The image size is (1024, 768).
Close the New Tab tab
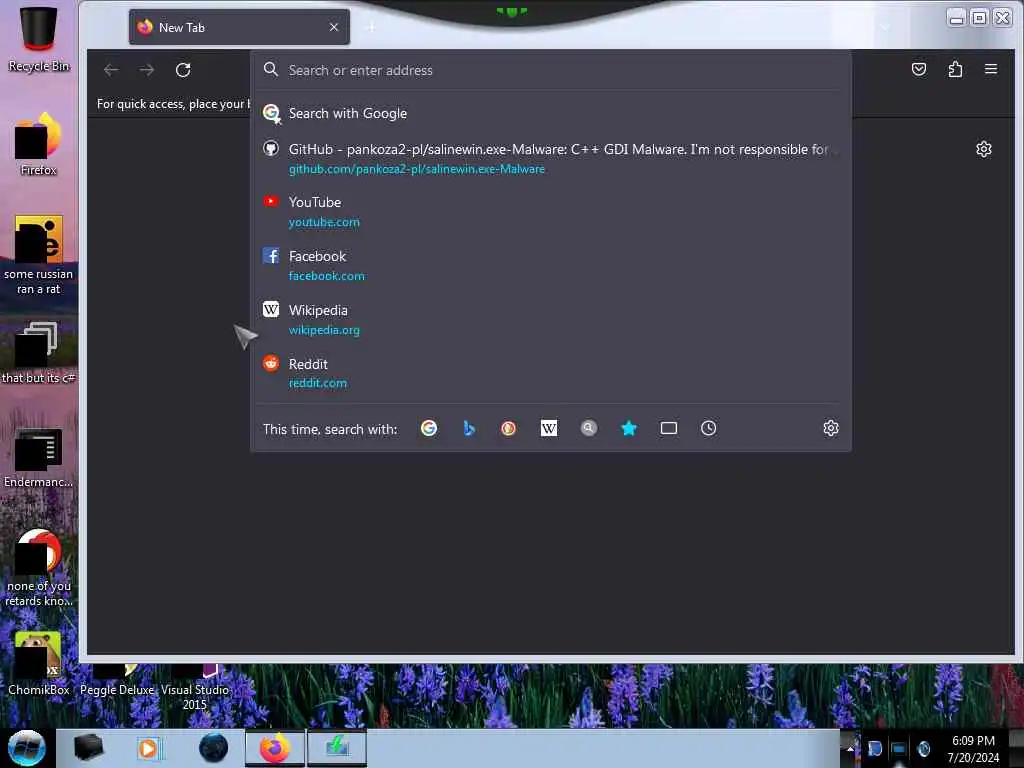click(334, 27)
